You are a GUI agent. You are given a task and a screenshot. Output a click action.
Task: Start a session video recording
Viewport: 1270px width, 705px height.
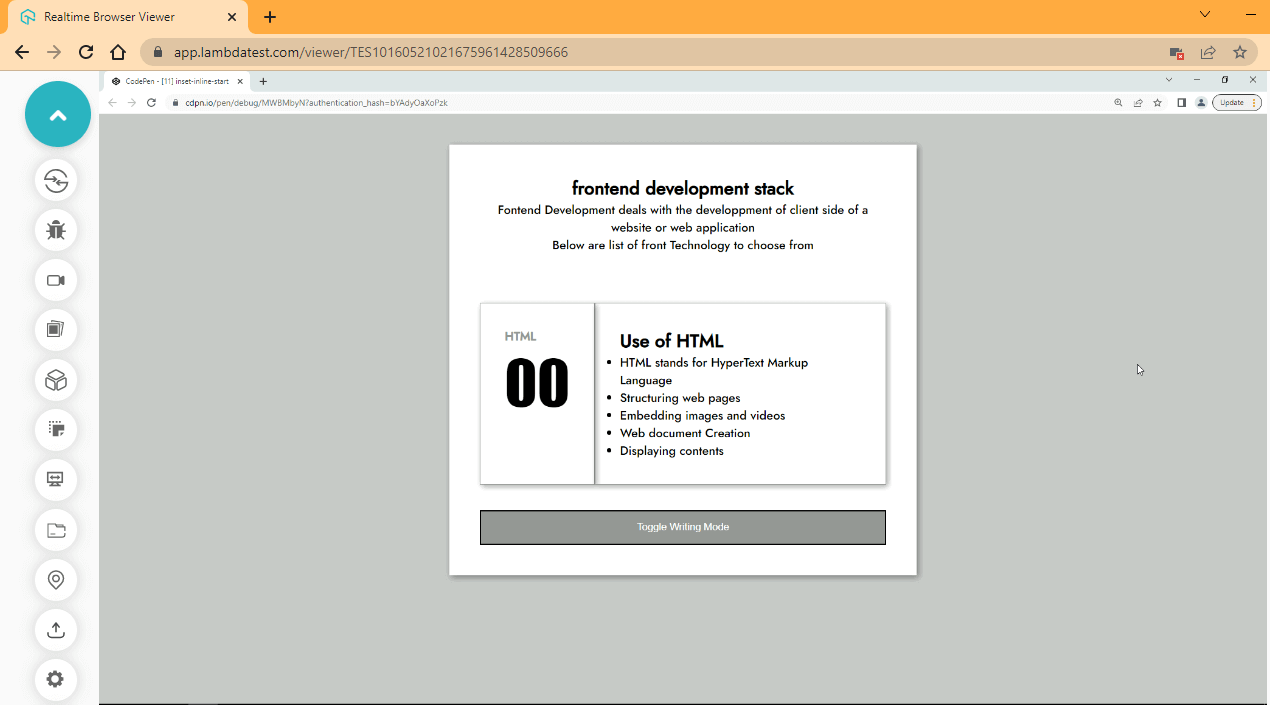point(56,280)
